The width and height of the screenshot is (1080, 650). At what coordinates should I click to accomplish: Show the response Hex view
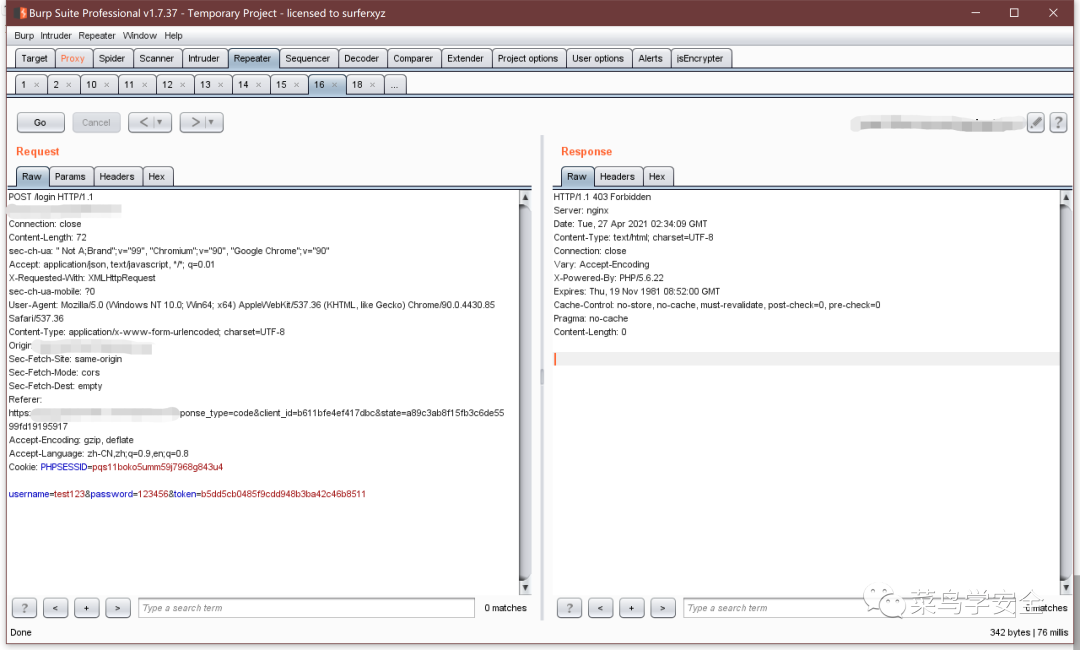click(657, 177)
